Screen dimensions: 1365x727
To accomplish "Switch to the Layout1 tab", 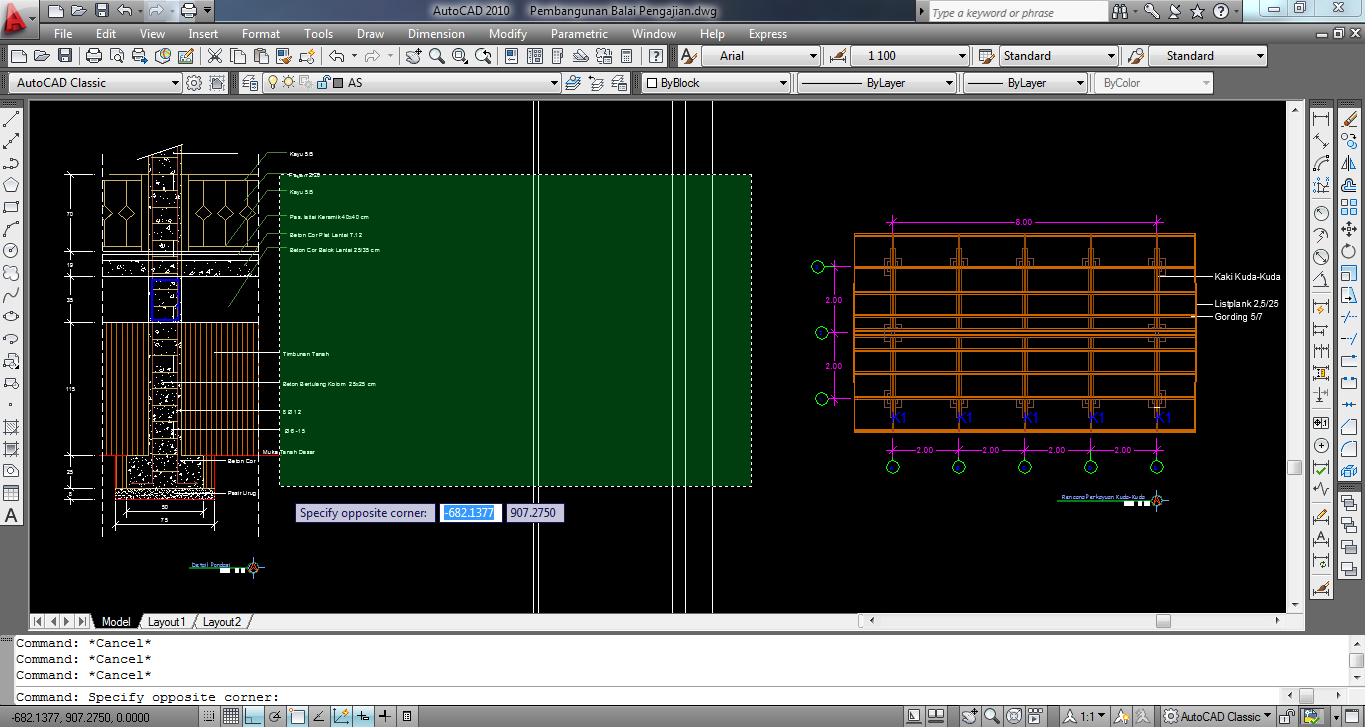I will click(x=167, y=622).
